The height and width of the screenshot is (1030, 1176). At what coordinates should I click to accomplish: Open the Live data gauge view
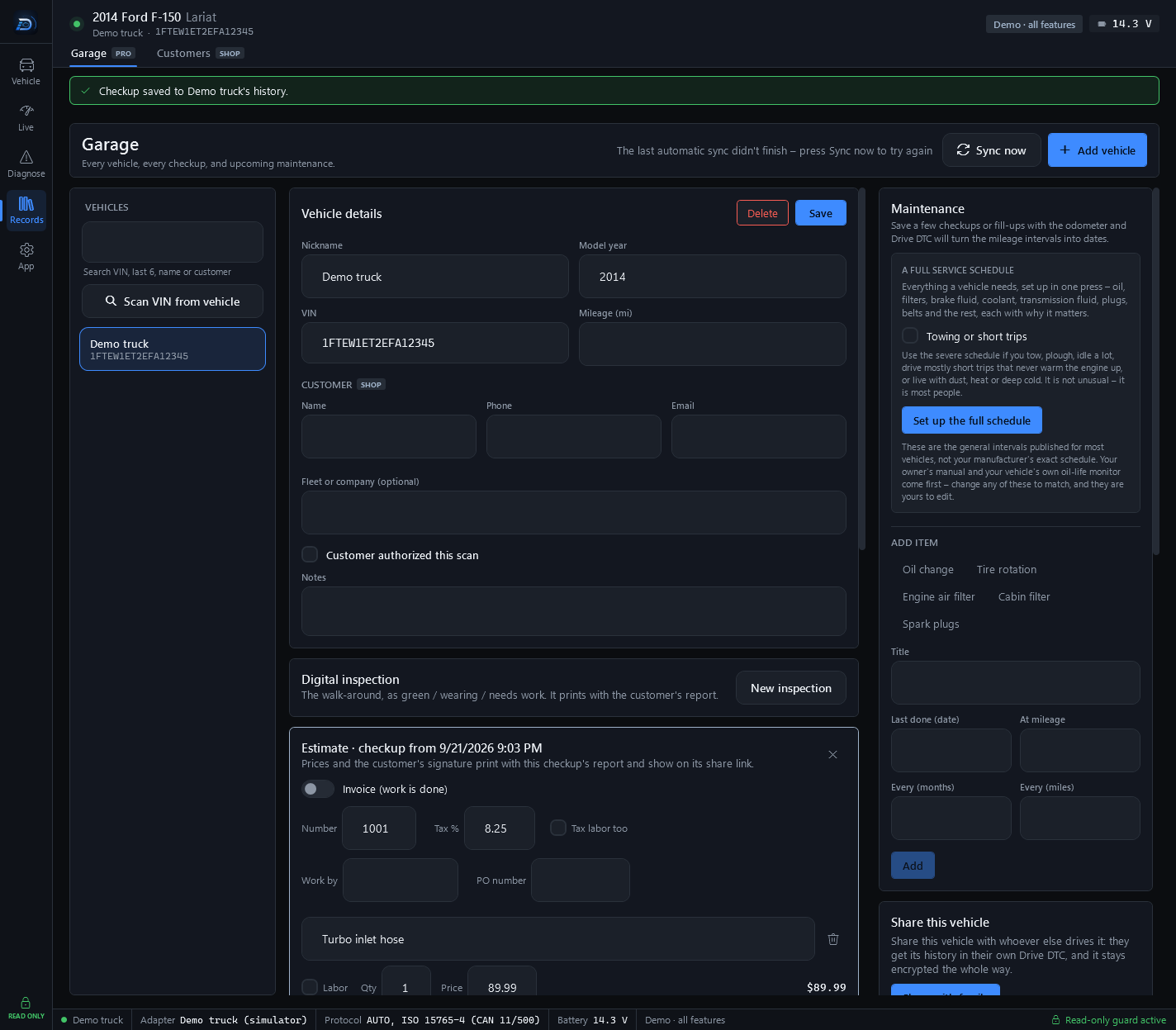pyautogui.click(x=26, y=117)
